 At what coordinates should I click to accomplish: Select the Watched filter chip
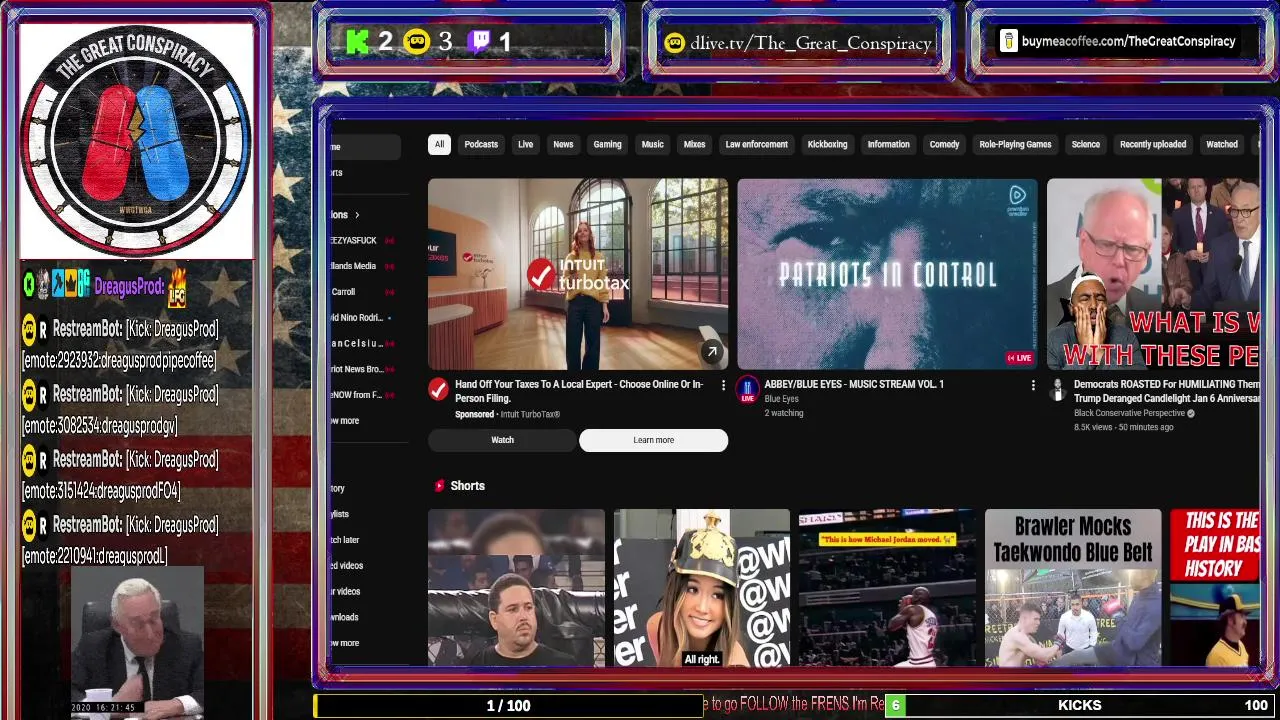pos(1222,144)
